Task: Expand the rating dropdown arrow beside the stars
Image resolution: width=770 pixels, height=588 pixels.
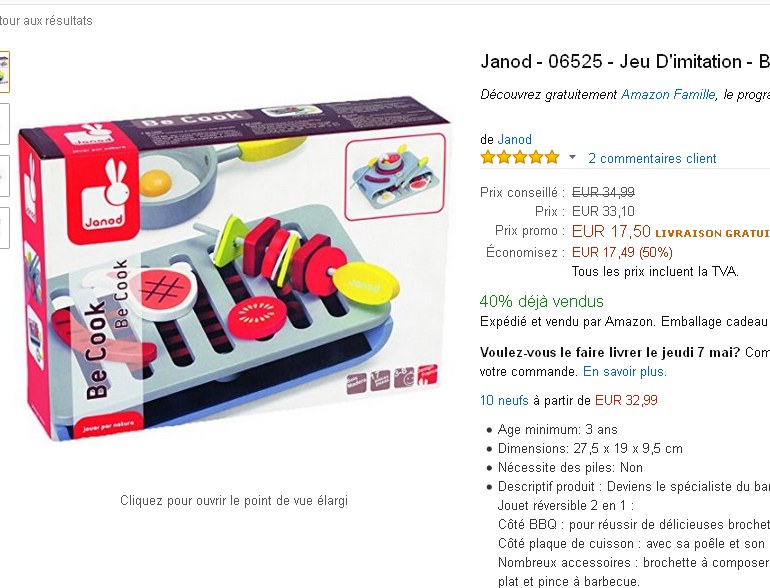Action: tap(572, 158)
